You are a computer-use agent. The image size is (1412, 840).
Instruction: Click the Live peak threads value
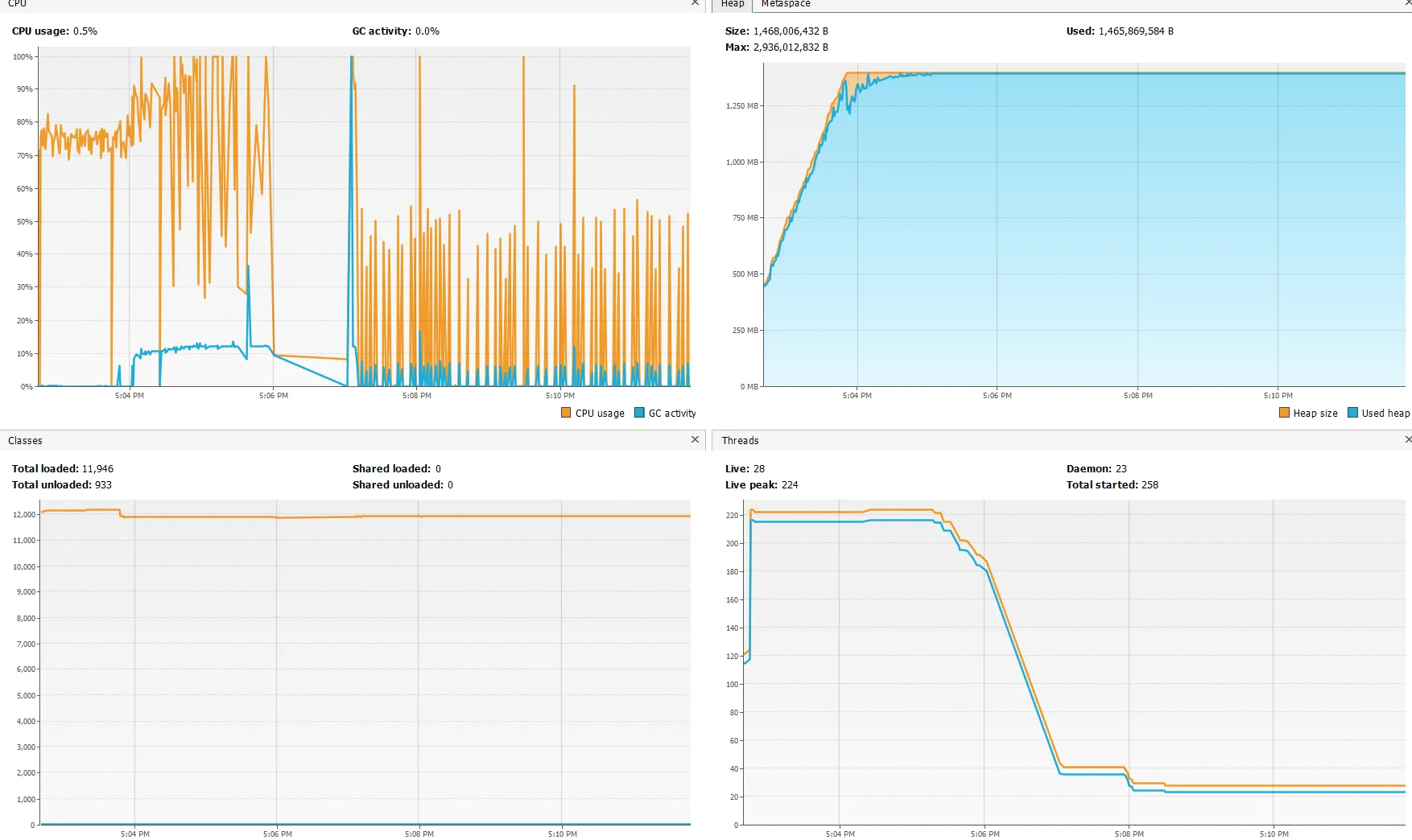(790, 485)
